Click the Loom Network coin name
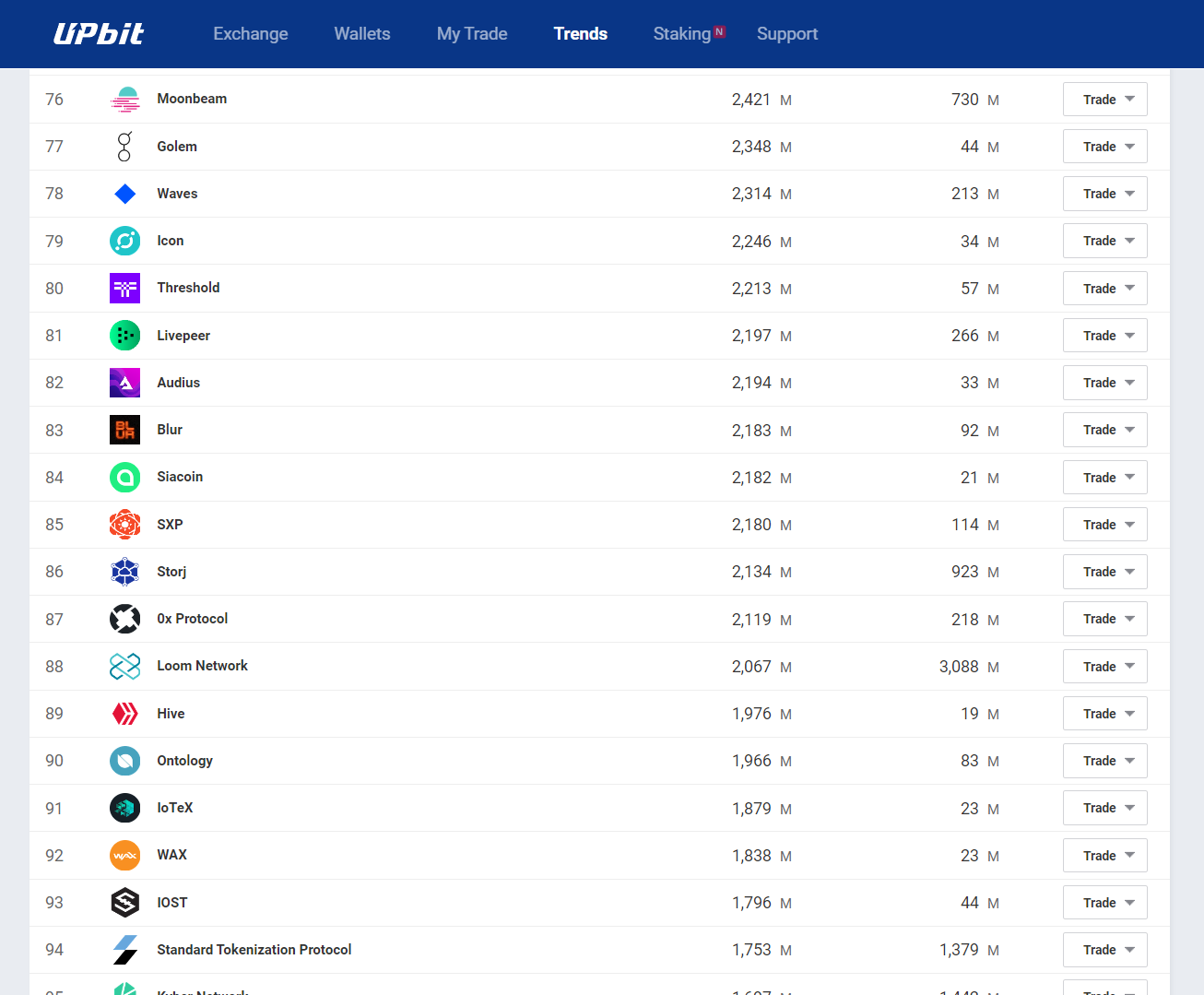 click(x=203, y=666)
